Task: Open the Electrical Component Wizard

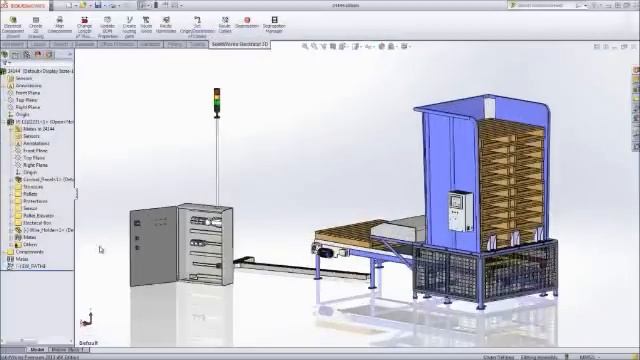Action: (13, 27)
